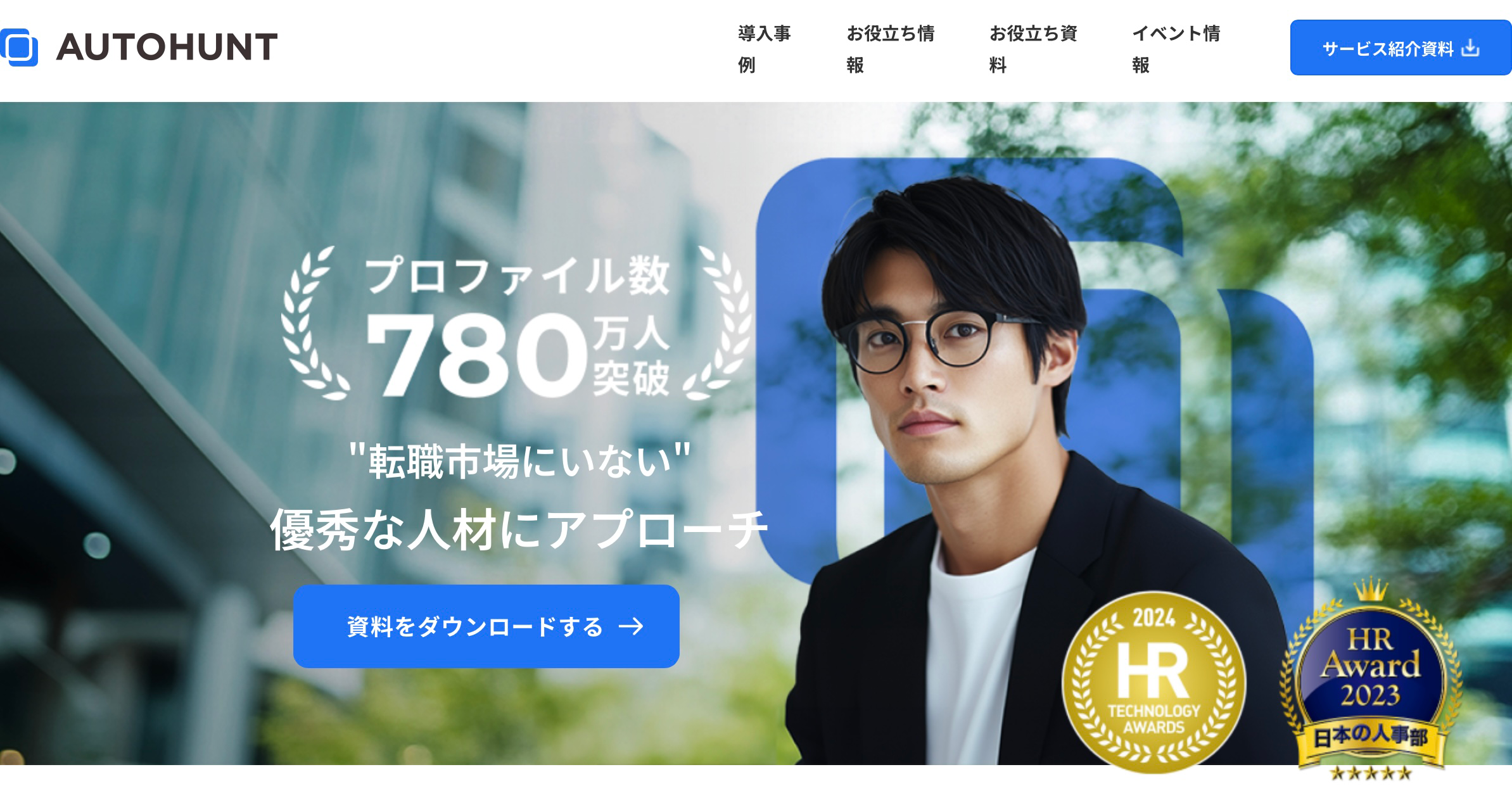Open the お役立ち資料 navigation link

pyautogui.click(x=1033, y=49)
